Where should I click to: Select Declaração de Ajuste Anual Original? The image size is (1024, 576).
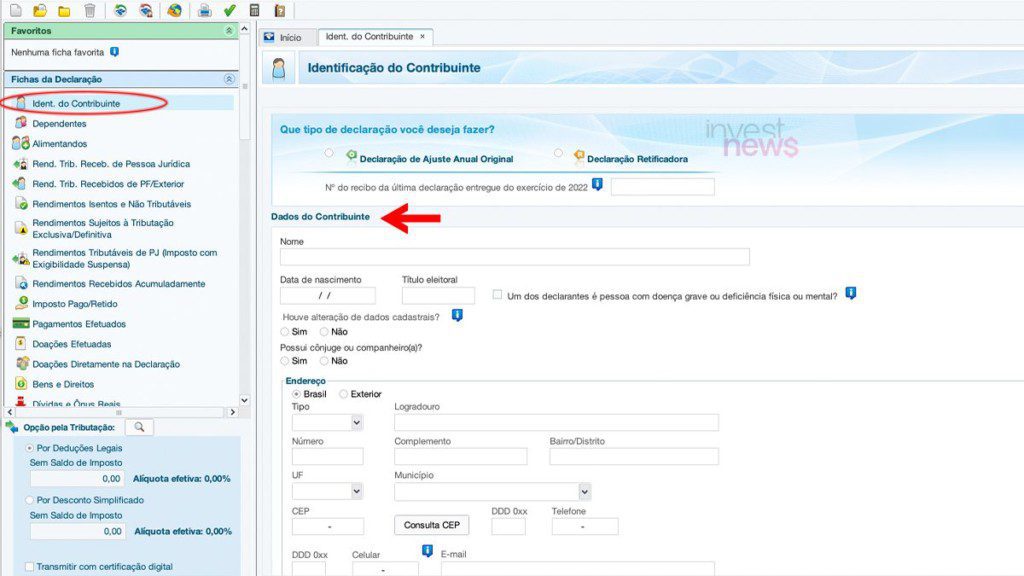click(x=329, y=153)
